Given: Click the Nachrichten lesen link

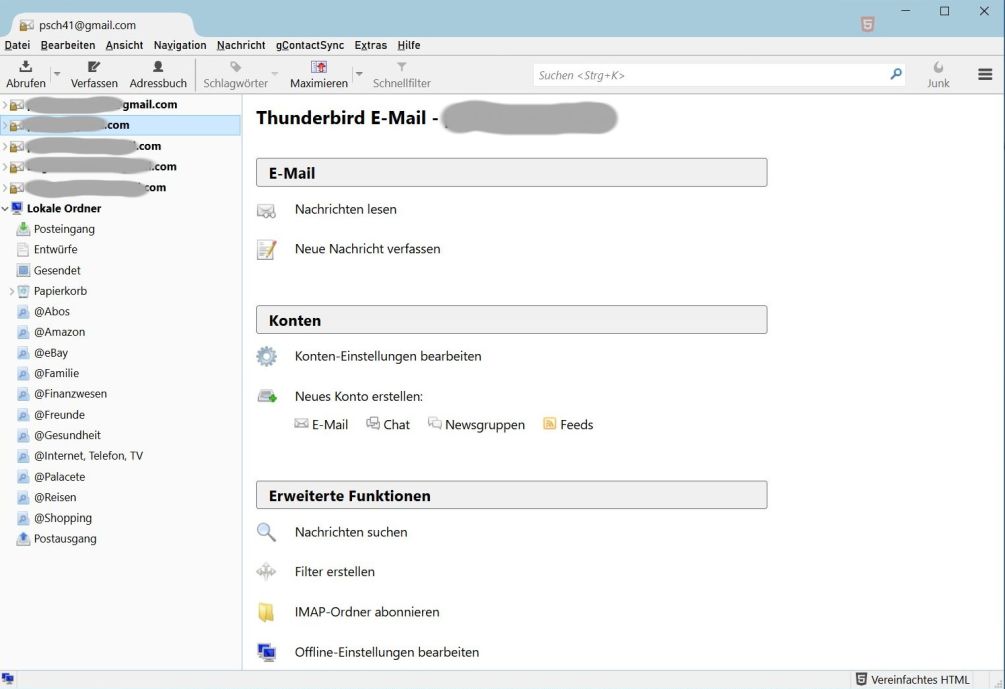Looking at the screenshot, I should click(345, 210).
